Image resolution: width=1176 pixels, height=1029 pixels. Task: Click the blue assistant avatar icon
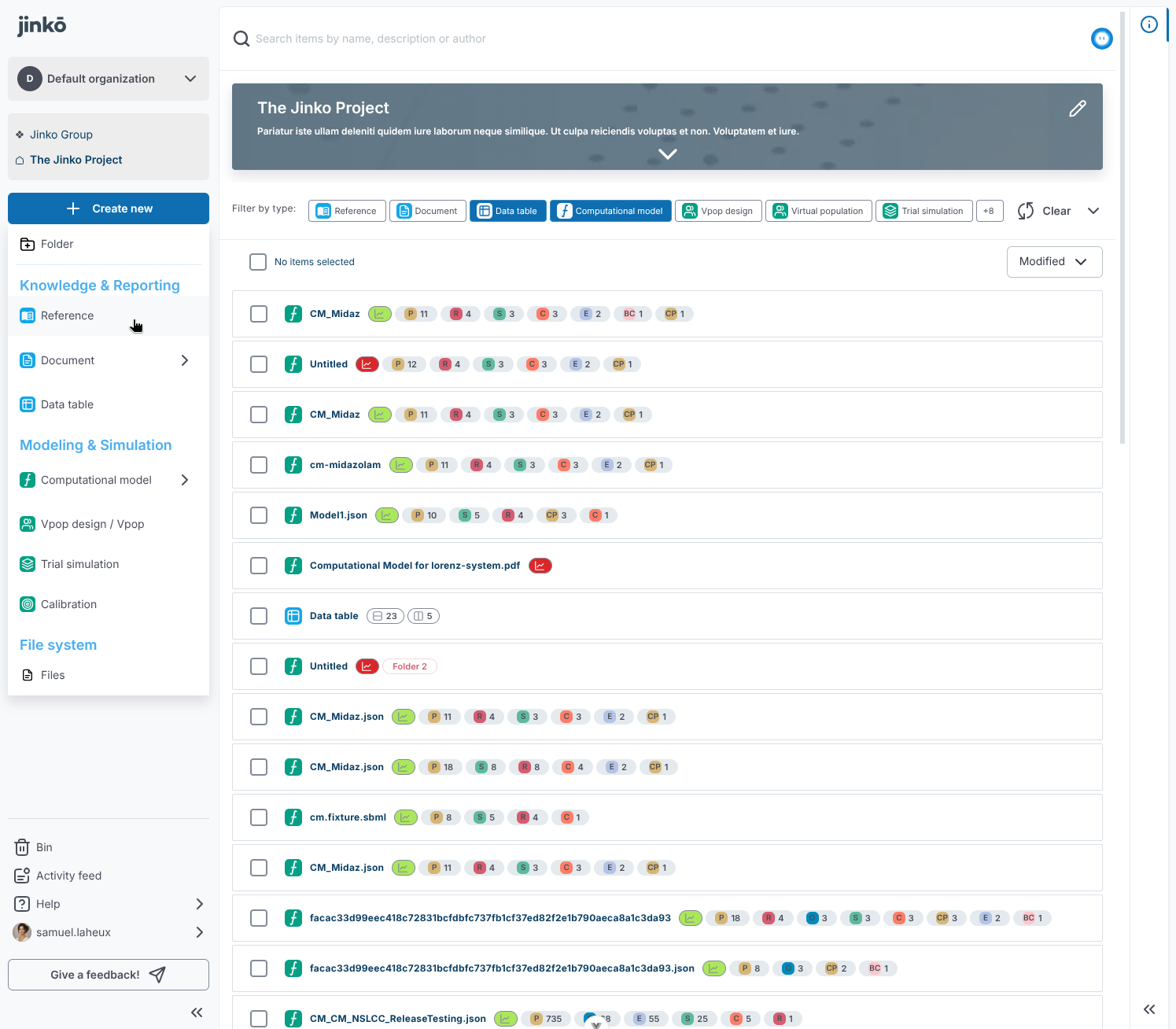click(1102, 39)
